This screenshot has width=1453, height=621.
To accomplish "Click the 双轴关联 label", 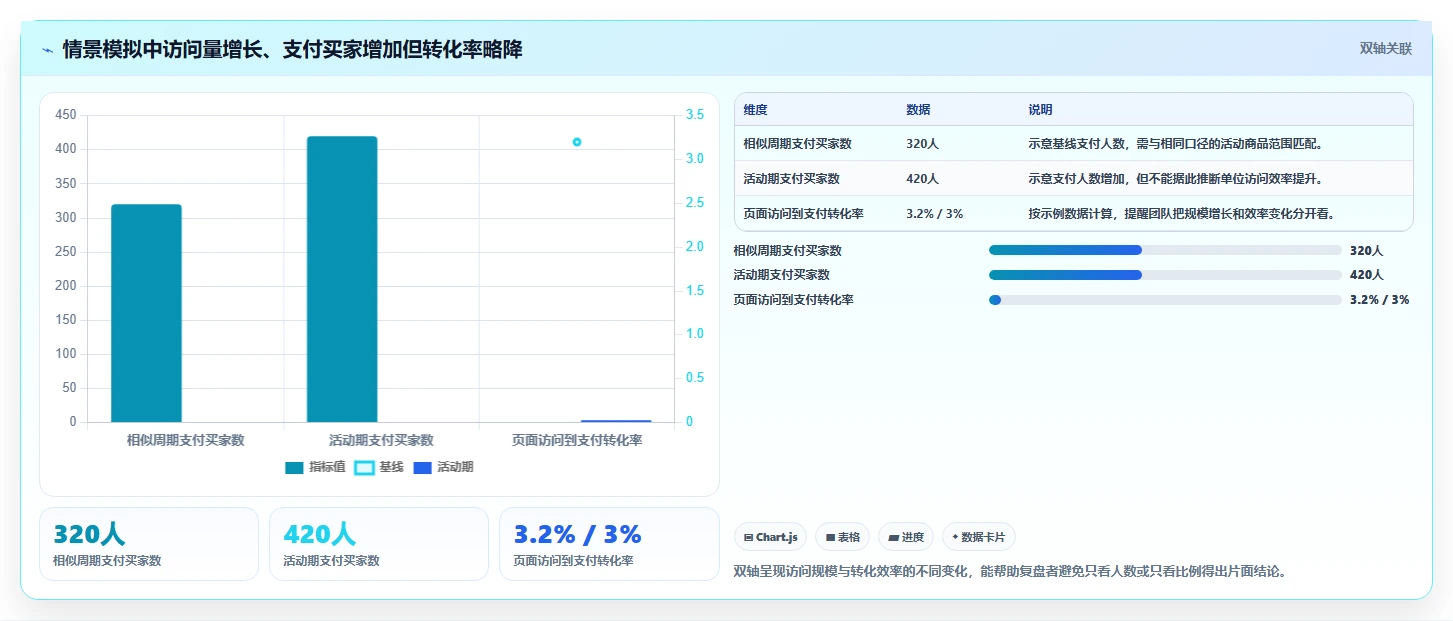I will [1385, 49].
